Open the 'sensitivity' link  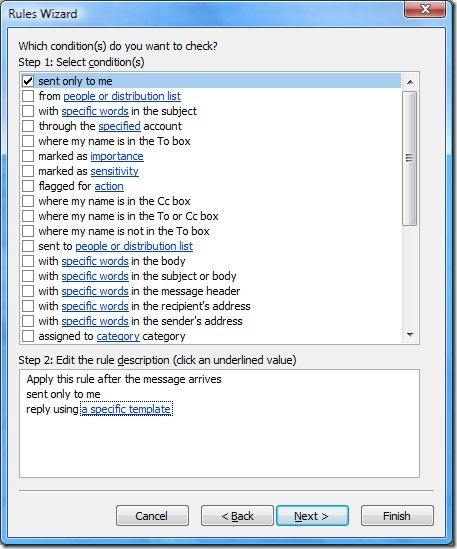[x=115, y=171]
